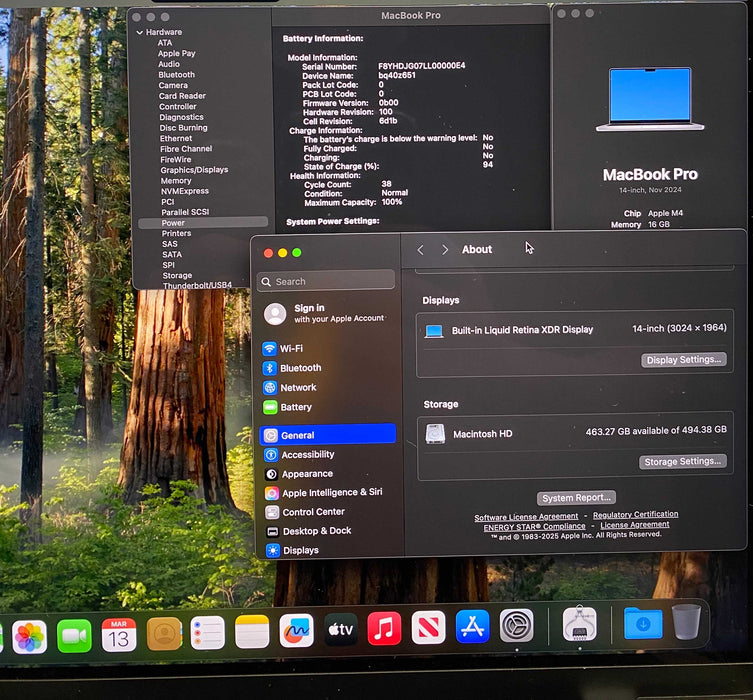Image resolution: width=753 pixels, height=700 pixels.
Task: Click Display Settings button
Action: (684, 360)
